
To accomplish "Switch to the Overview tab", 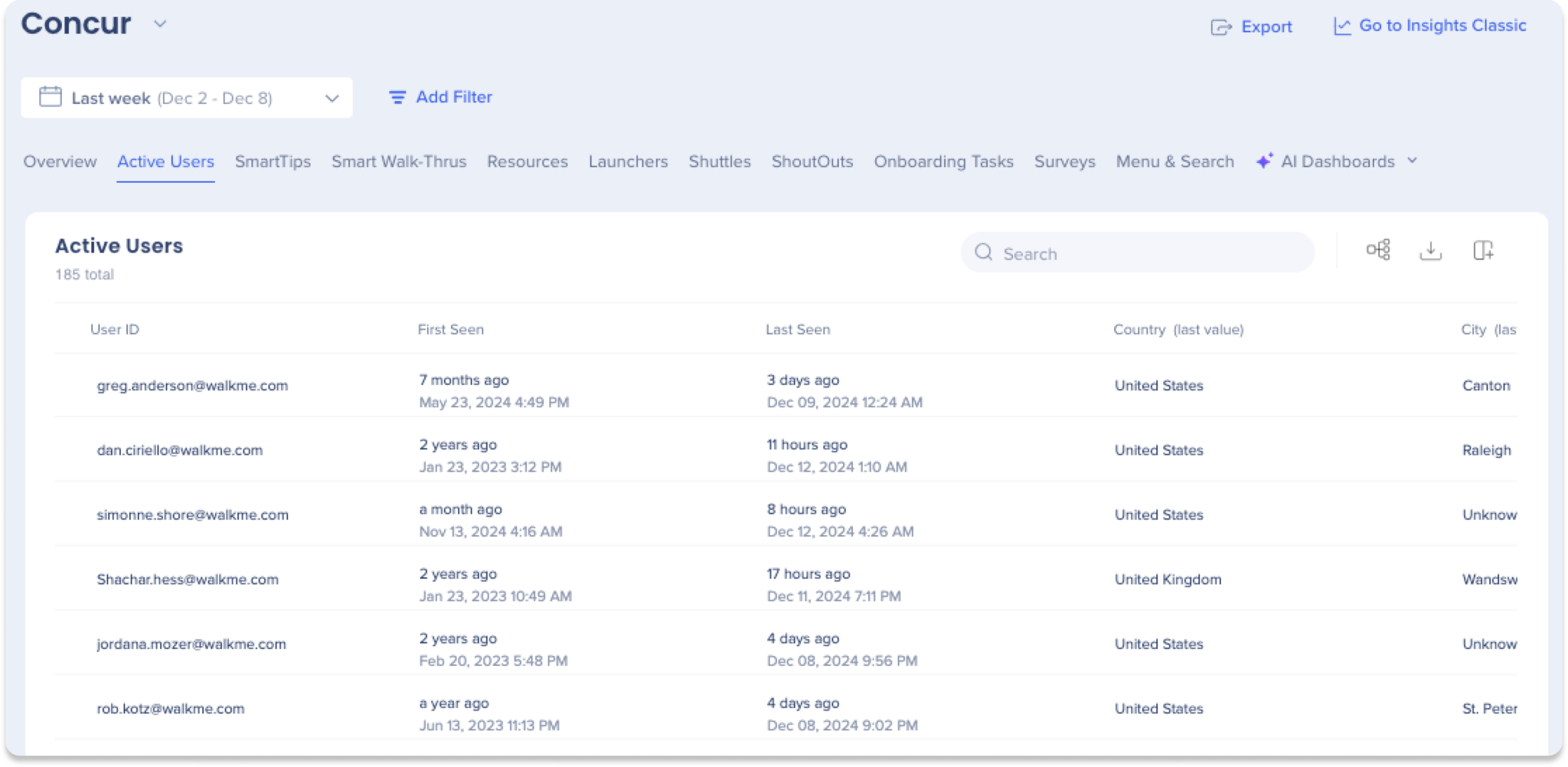I will click(x=60, y=162).
